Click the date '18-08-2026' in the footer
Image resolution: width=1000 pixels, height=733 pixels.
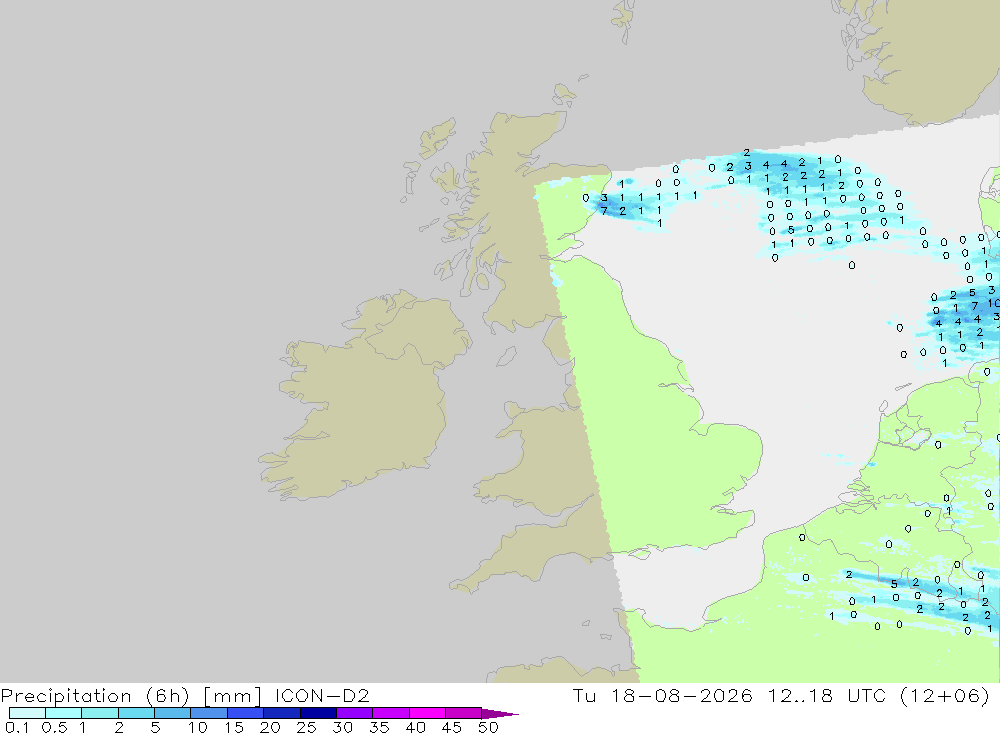[681, 695]
